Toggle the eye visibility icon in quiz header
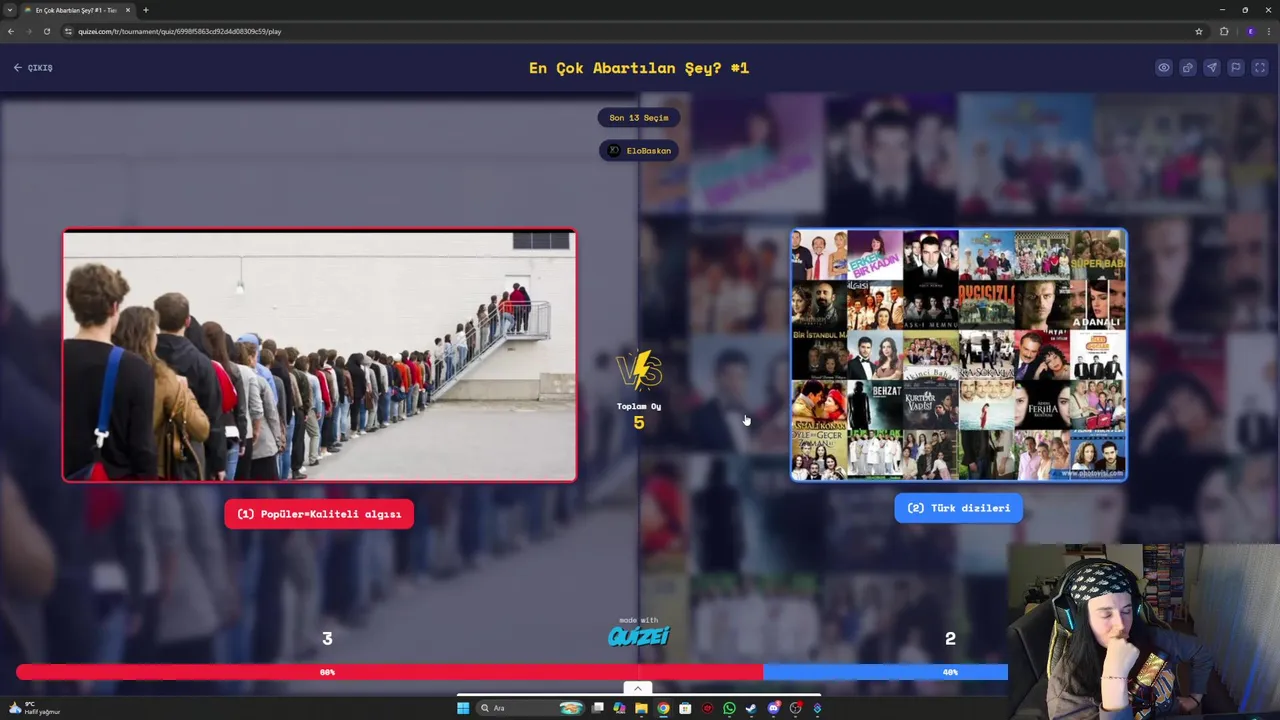This screenshot has height=720, width=1280. (1164, 68)
